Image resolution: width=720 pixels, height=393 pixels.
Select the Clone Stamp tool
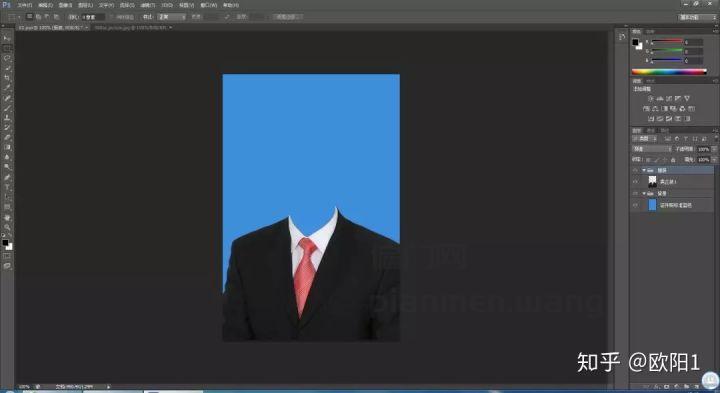(x=7, y=118)
